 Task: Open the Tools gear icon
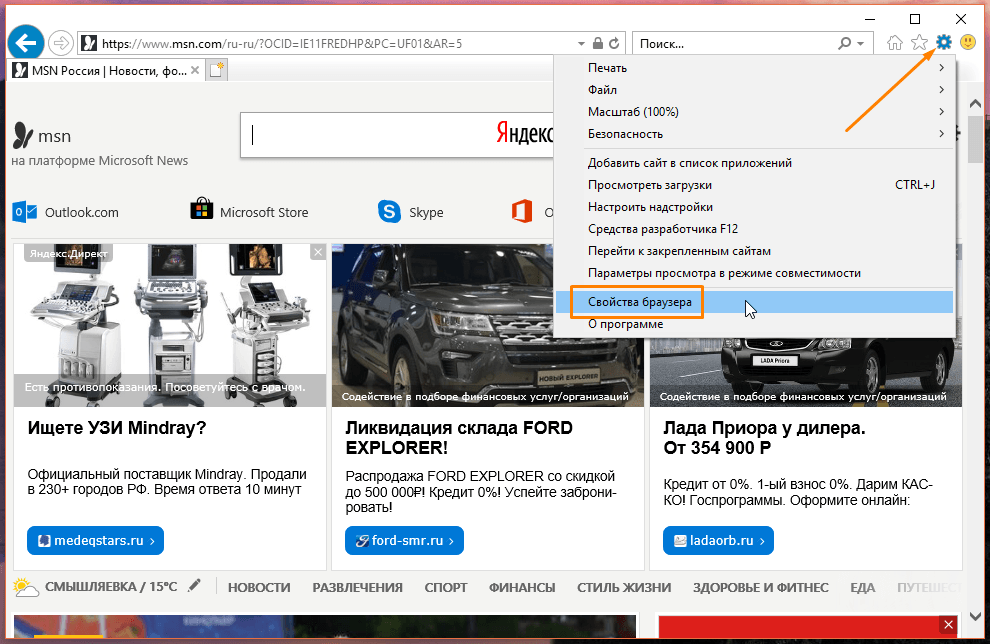pyautogui.click(x=943, y=42)
